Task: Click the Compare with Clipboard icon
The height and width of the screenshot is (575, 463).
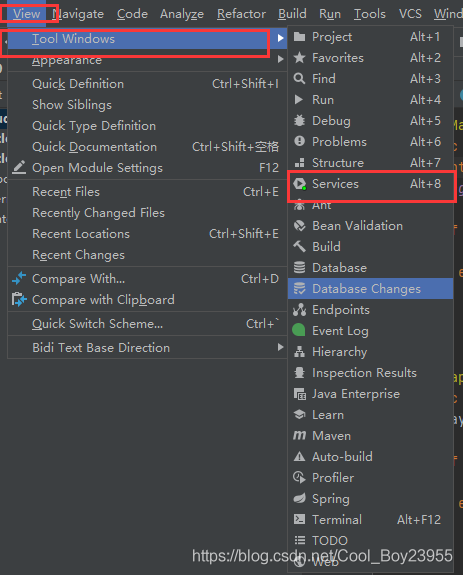Action: 19,300
